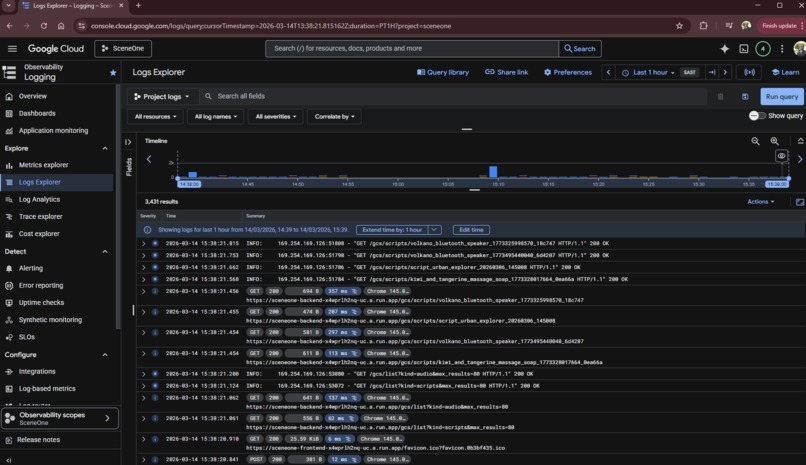Expand results to full screen icon

(800, 202)
